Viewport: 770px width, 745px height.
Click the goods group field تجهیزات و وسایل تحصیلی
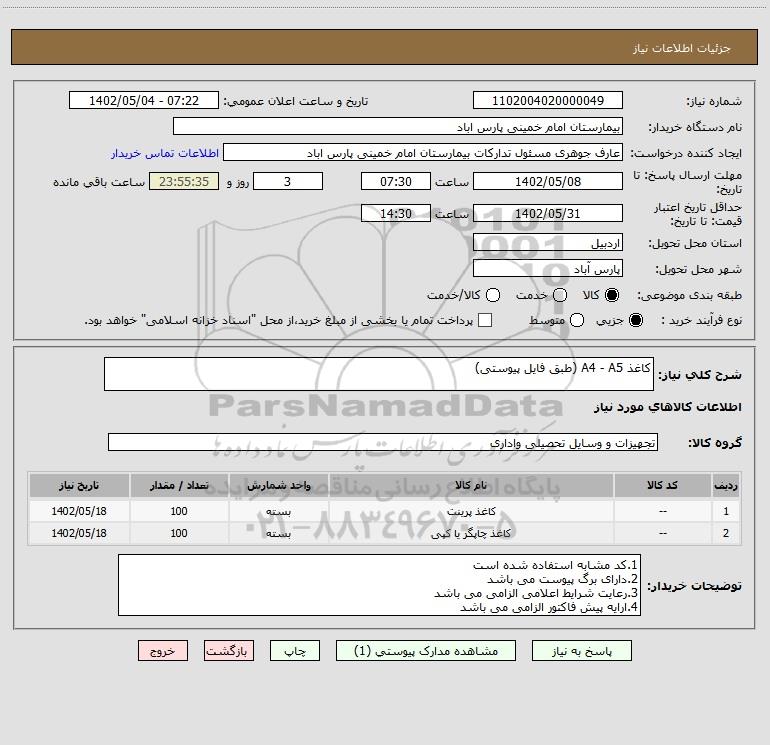383,442
